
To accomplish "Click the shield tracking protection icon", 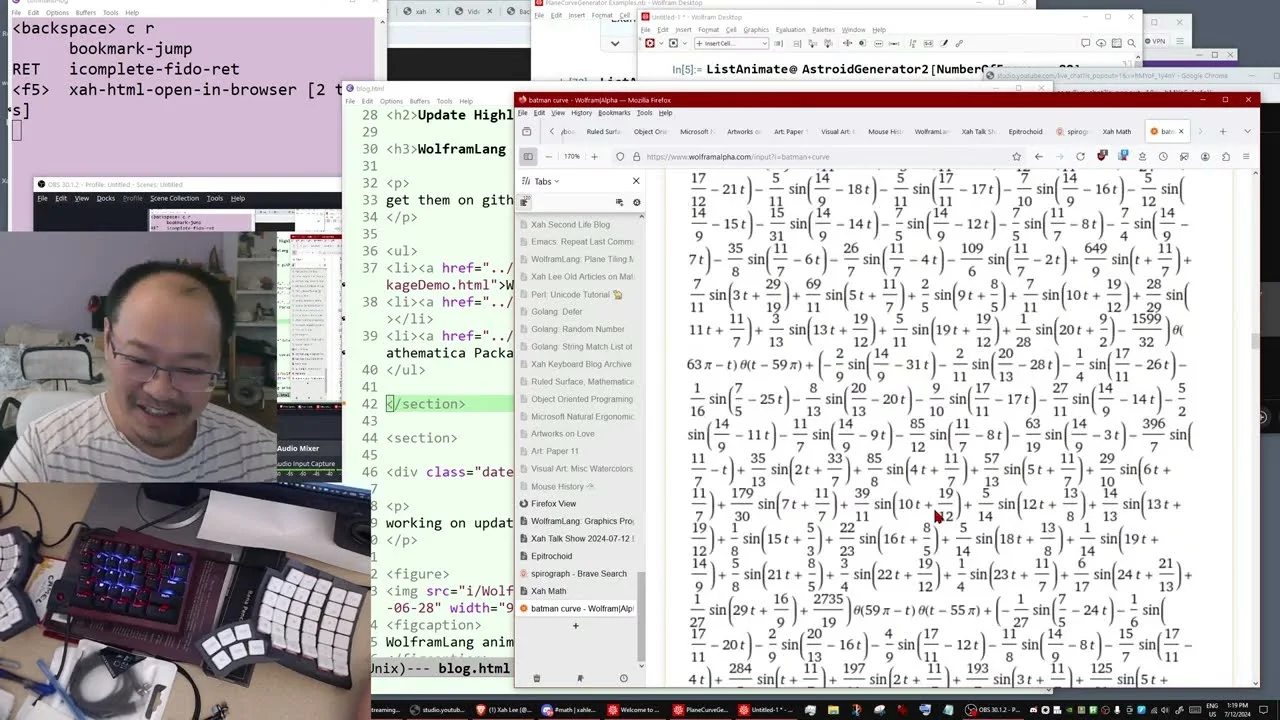I will pos(620,157).
